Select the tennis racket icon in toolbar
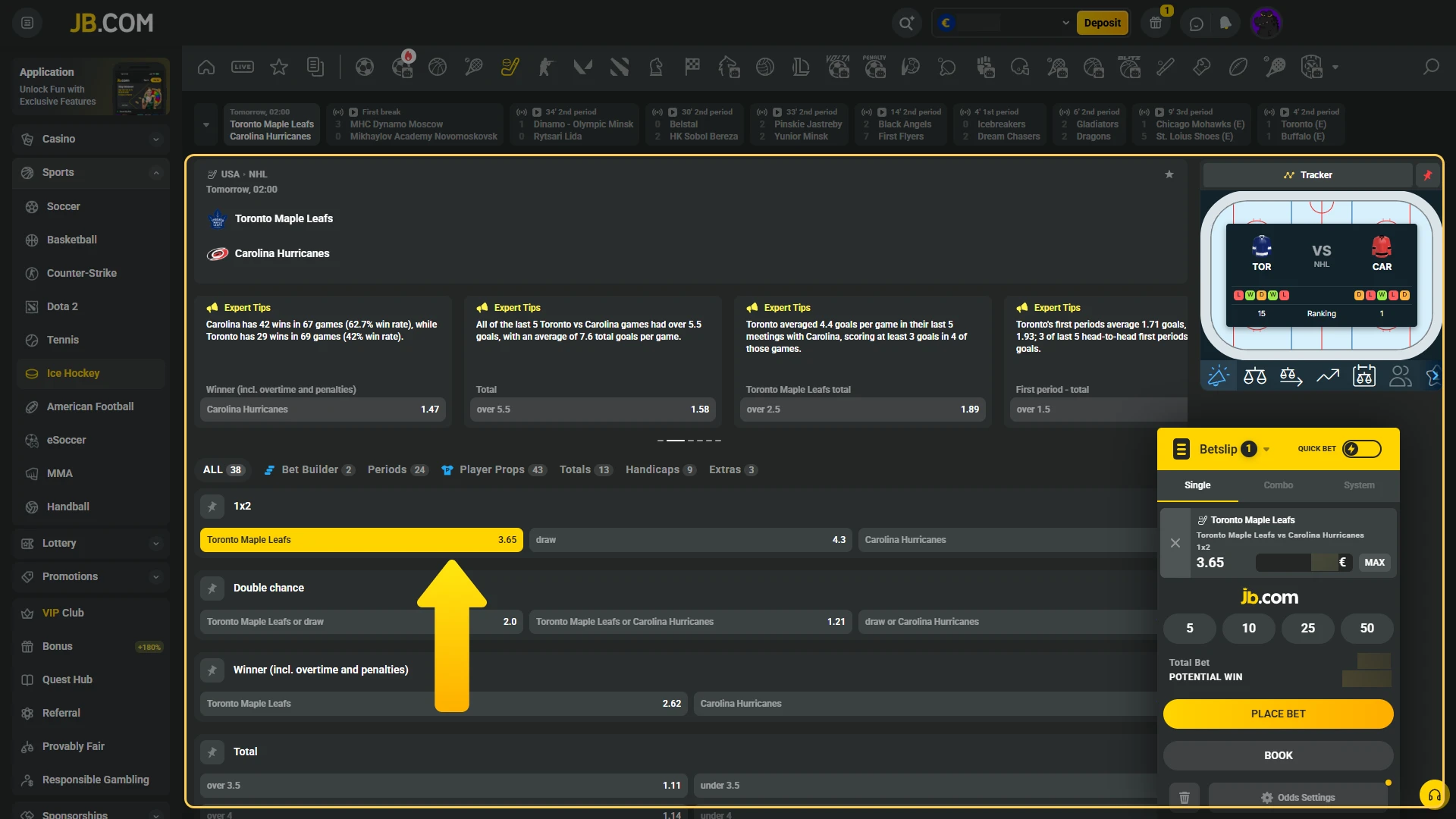The width and height of the screenshot is (1456, 819). [474, 67]
